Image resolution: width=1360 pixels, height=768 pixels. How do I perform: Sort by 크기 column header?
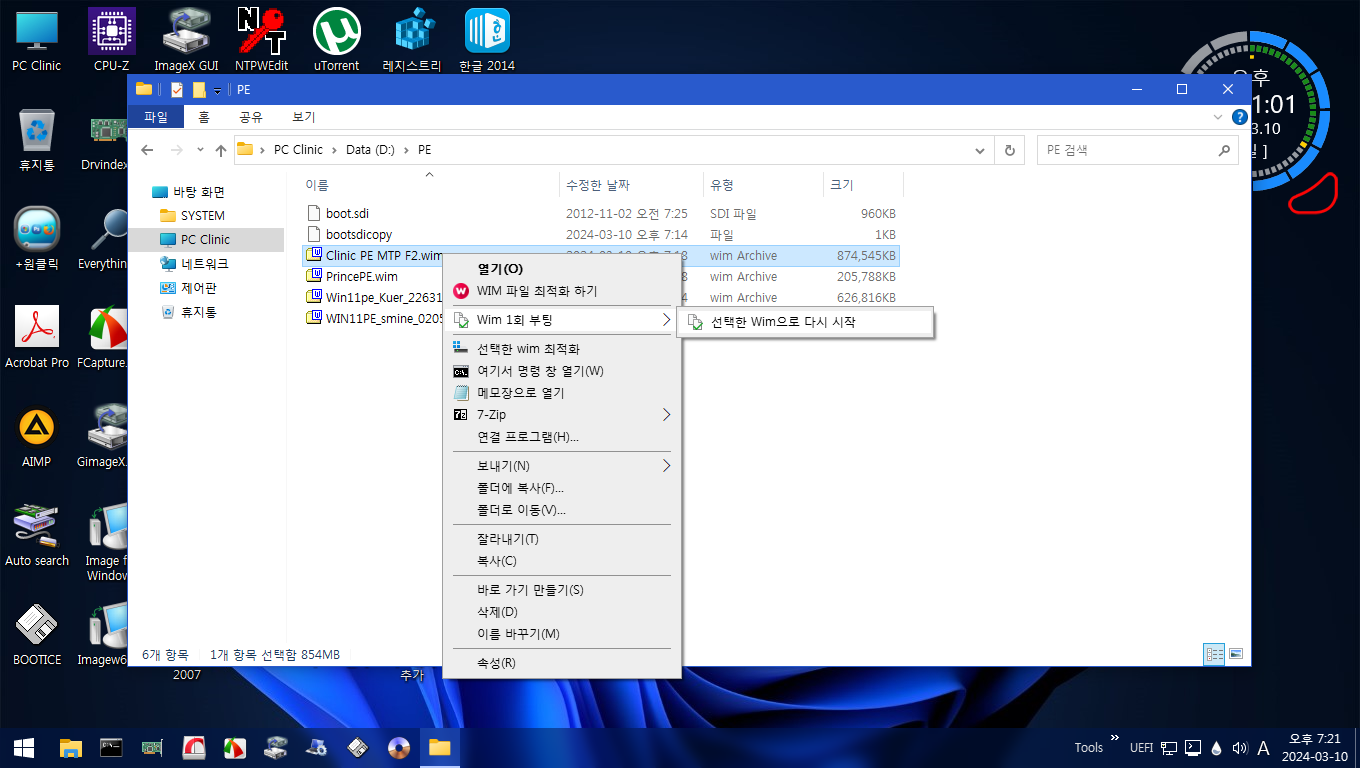[863, 185]
